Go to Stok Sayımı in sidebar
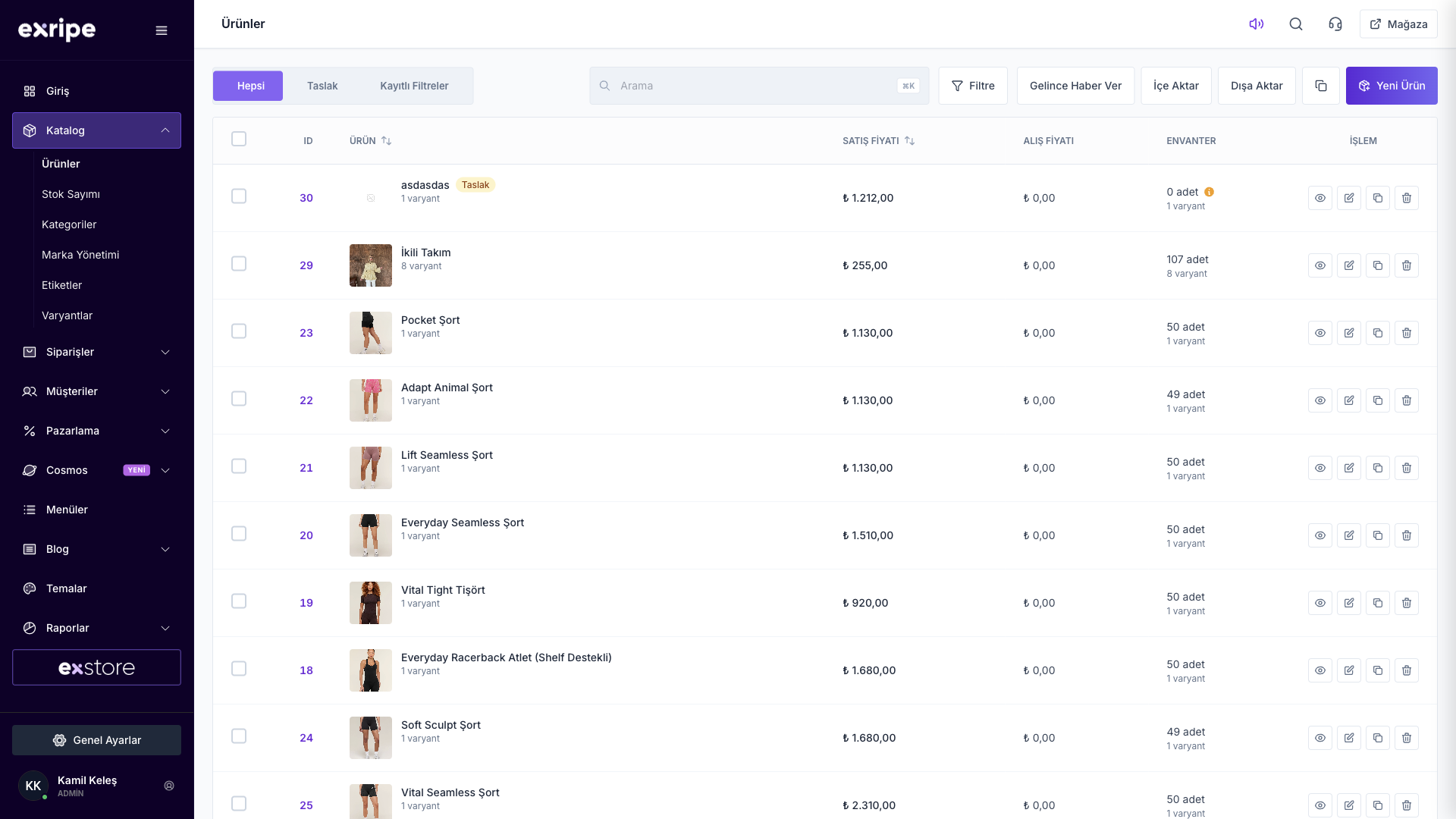Viewport: 1456px width, 819px height. click(71, 194)
